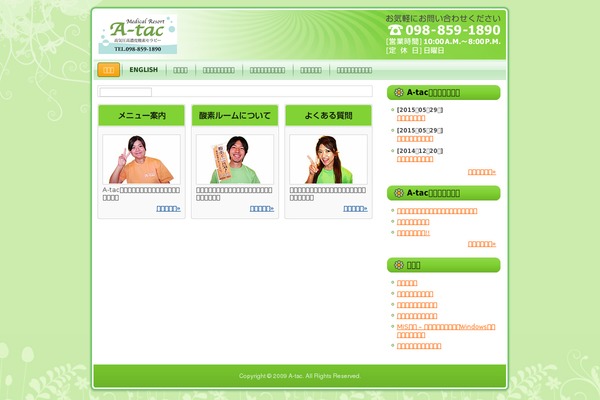Viewport: 600px width, 400px height.
Task: Open the sidebar link ending with !!
Action: 413,233
